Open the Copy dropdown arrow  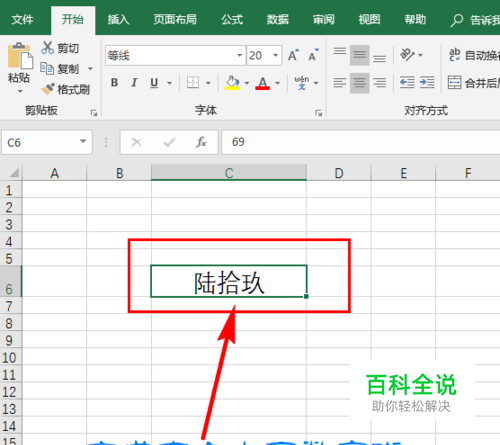tap(90, 69)
